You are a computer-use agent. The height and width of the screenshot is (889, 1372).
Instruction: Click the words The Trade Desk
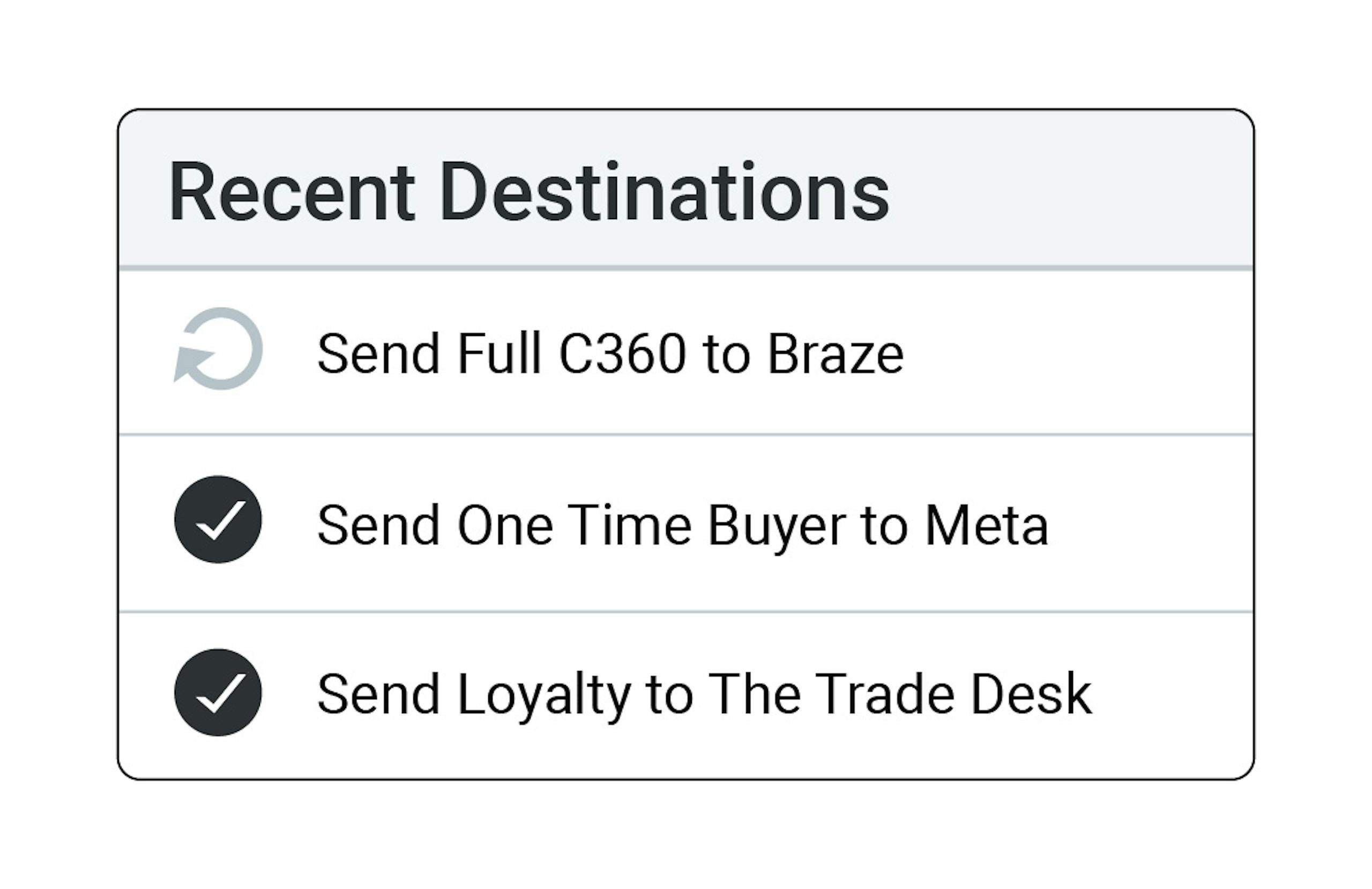tap(900, 694)
